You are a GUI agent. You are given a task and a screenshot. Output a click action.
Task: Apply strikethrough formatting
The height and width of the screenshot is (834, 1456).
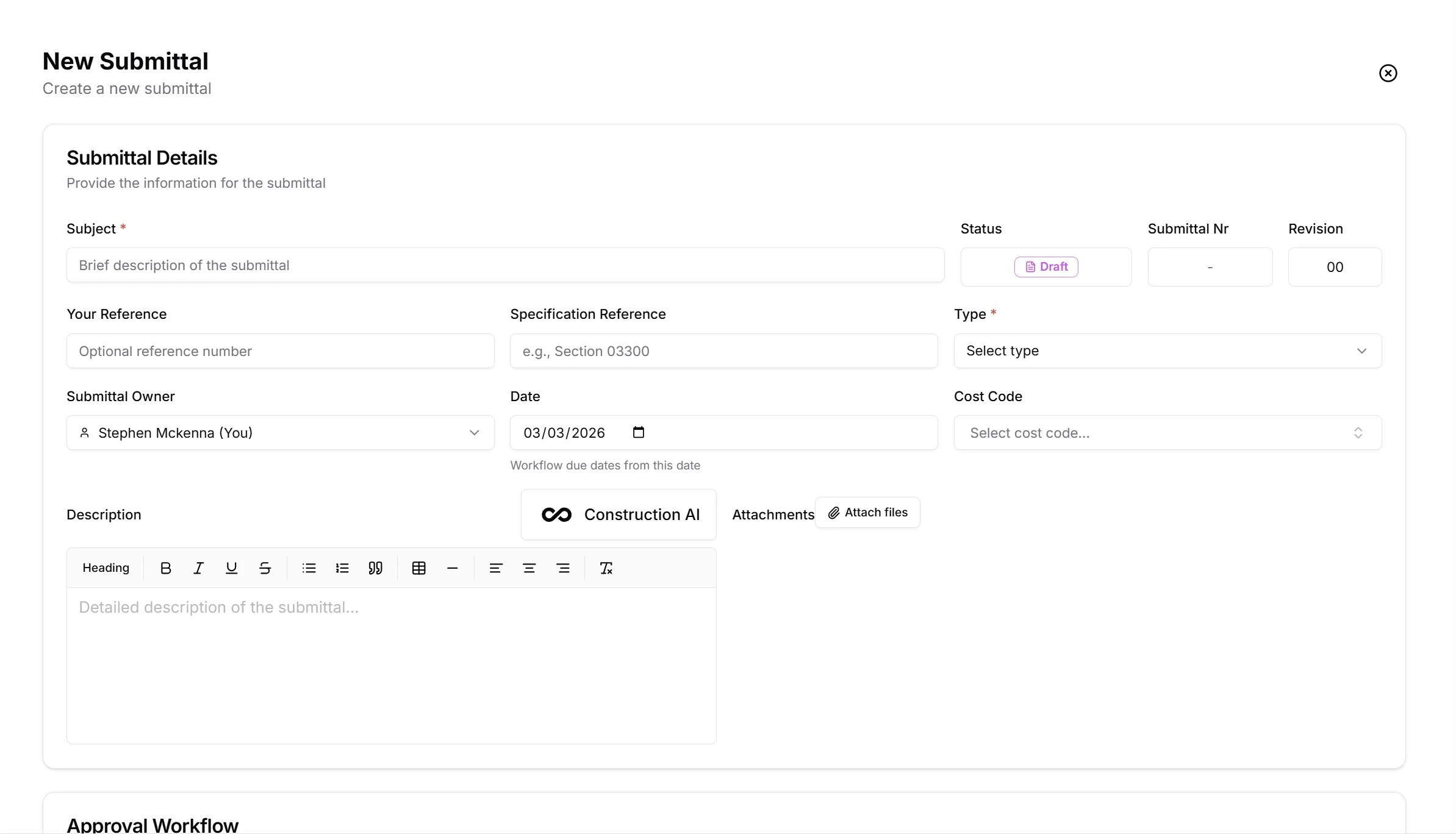point(265,568)
